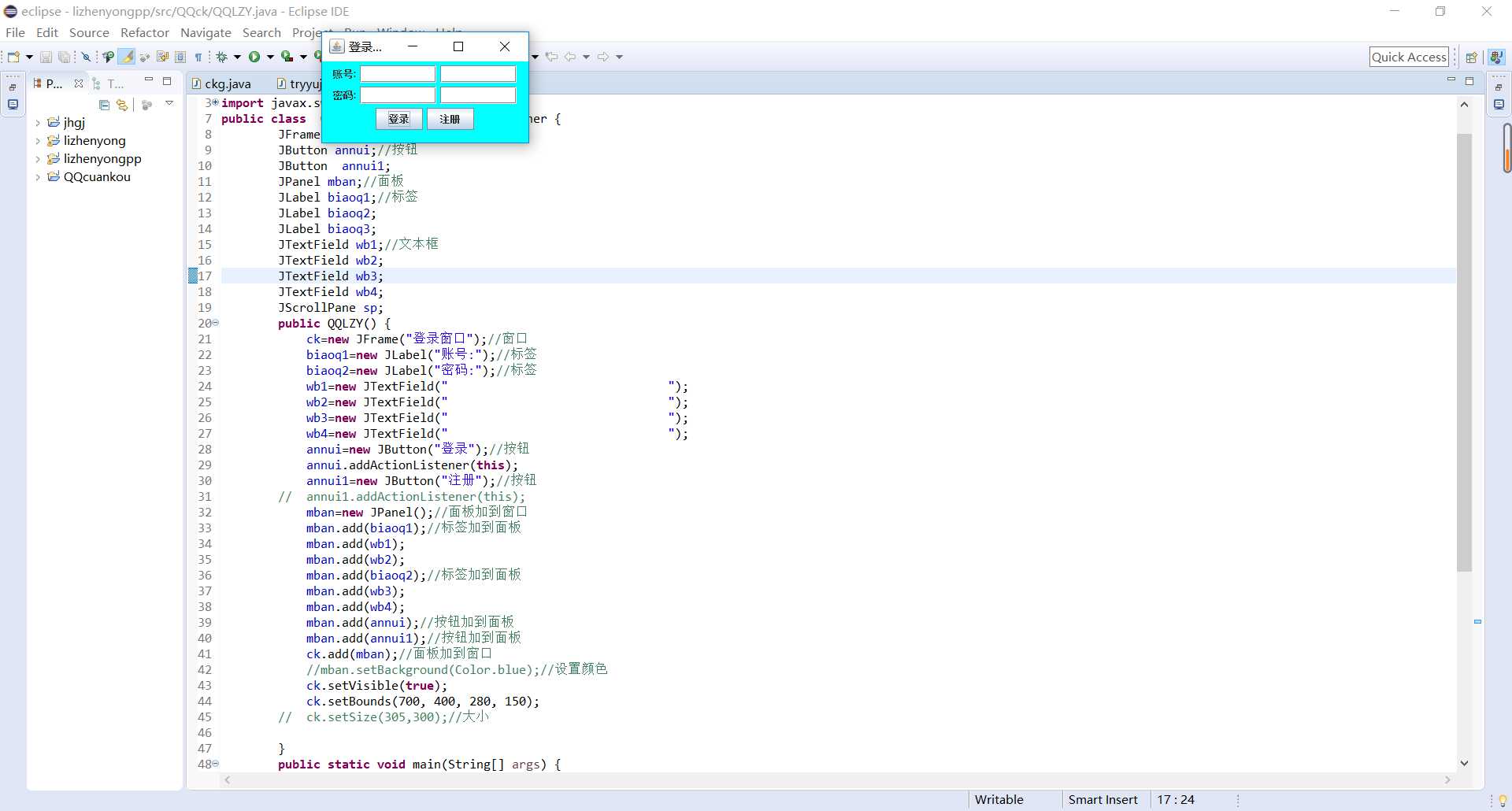The image size is (1512, 811).
Task: Open the Source menu
Action: [89, 32]
